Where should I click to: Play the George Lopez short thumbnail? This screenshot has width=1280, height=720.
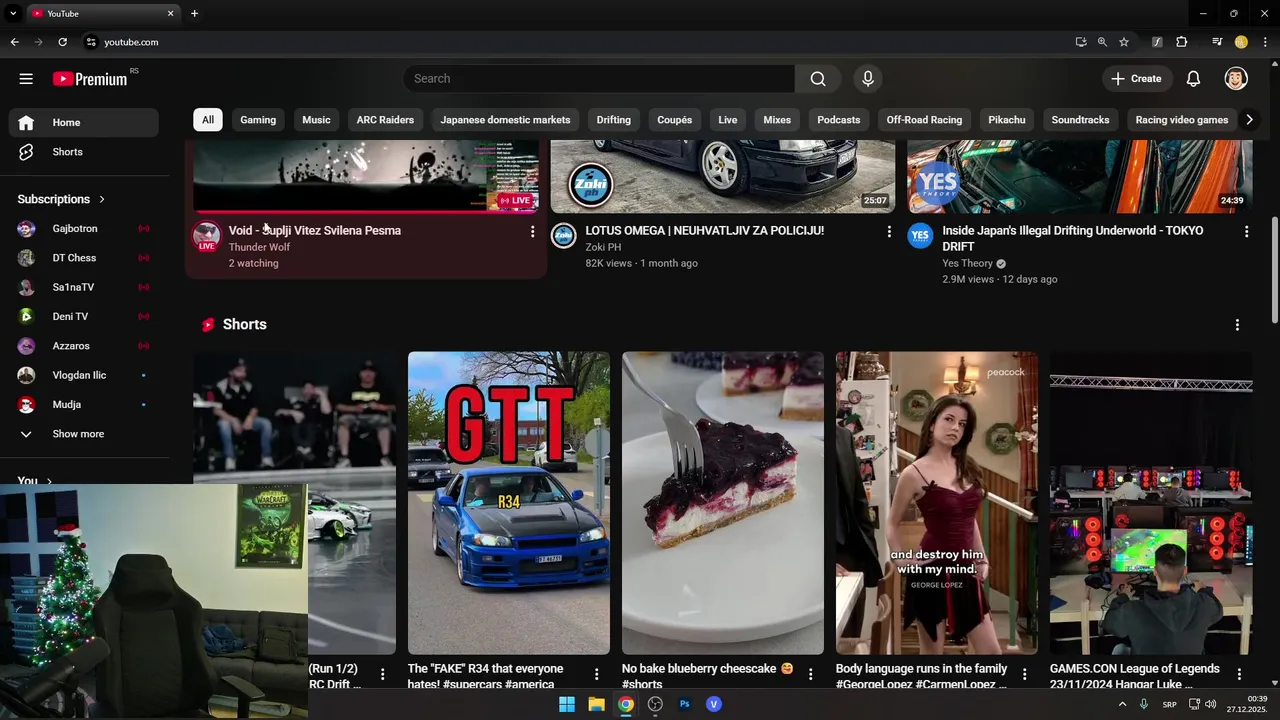tap(937, 503)
